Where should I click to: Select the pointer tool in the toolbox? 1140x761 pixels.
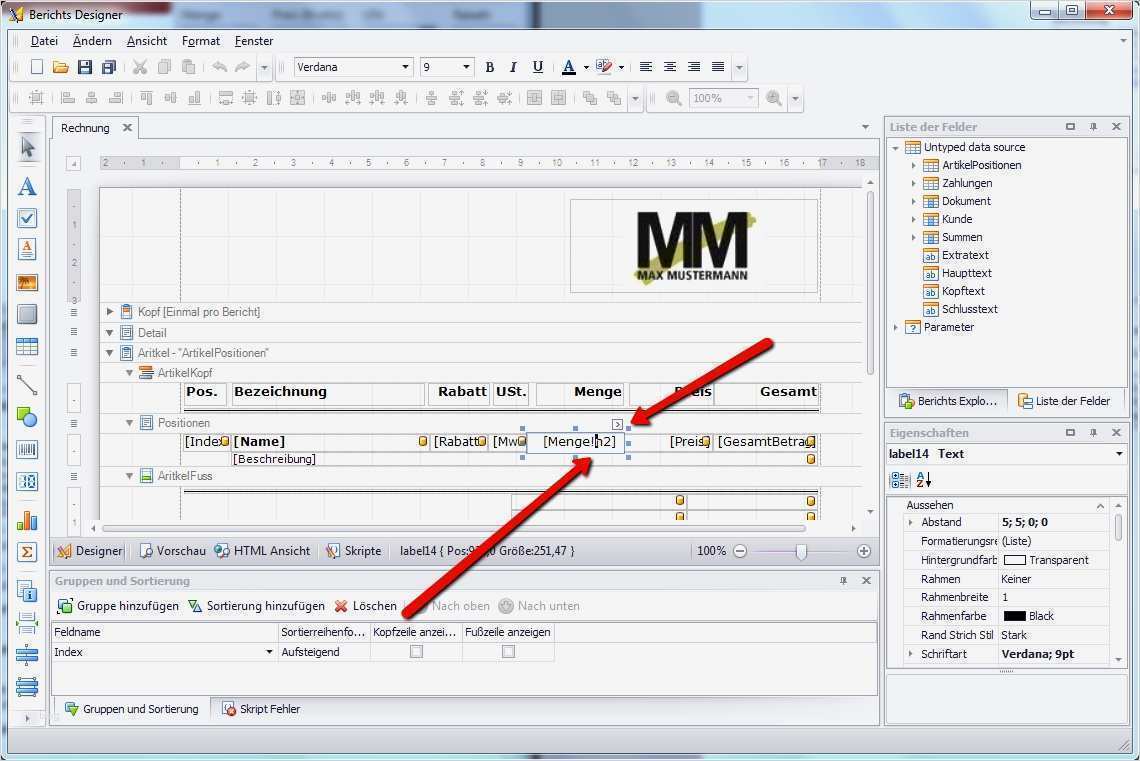27,148
